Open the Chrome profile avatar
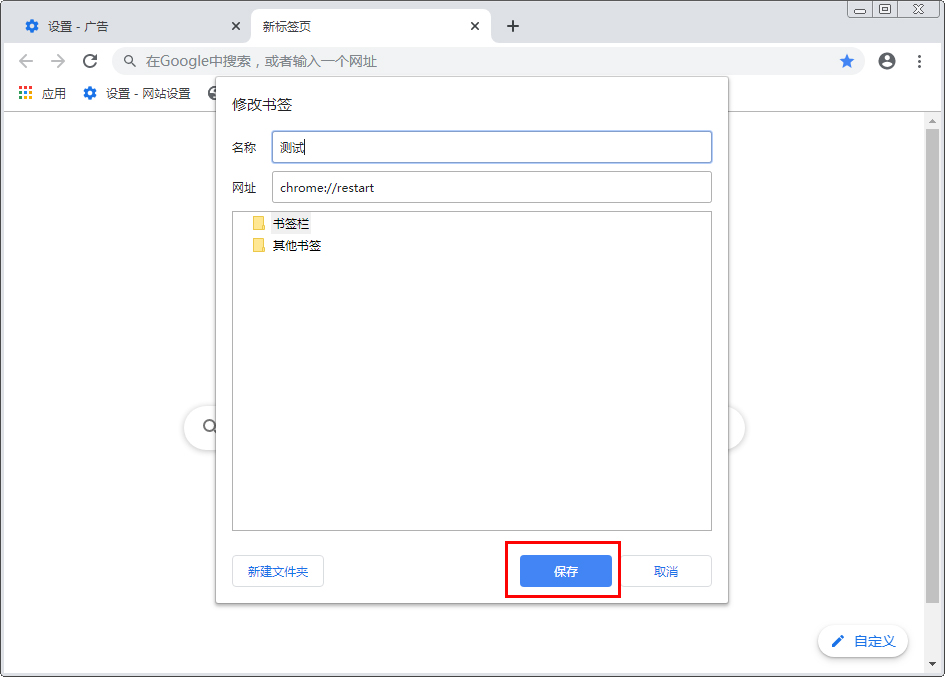The width and height of the screenshot is (945, 677). coord(887,61)
